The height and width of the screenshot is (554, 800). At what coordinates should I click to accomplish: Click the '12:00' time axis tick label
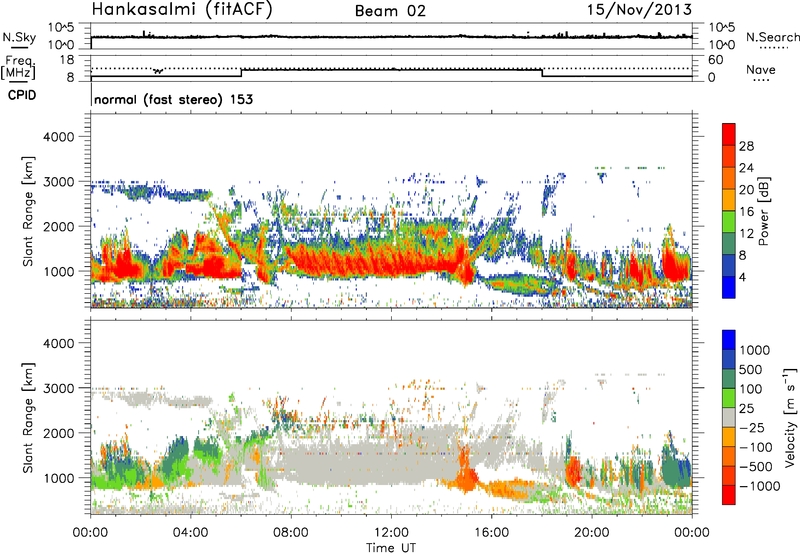391,533
